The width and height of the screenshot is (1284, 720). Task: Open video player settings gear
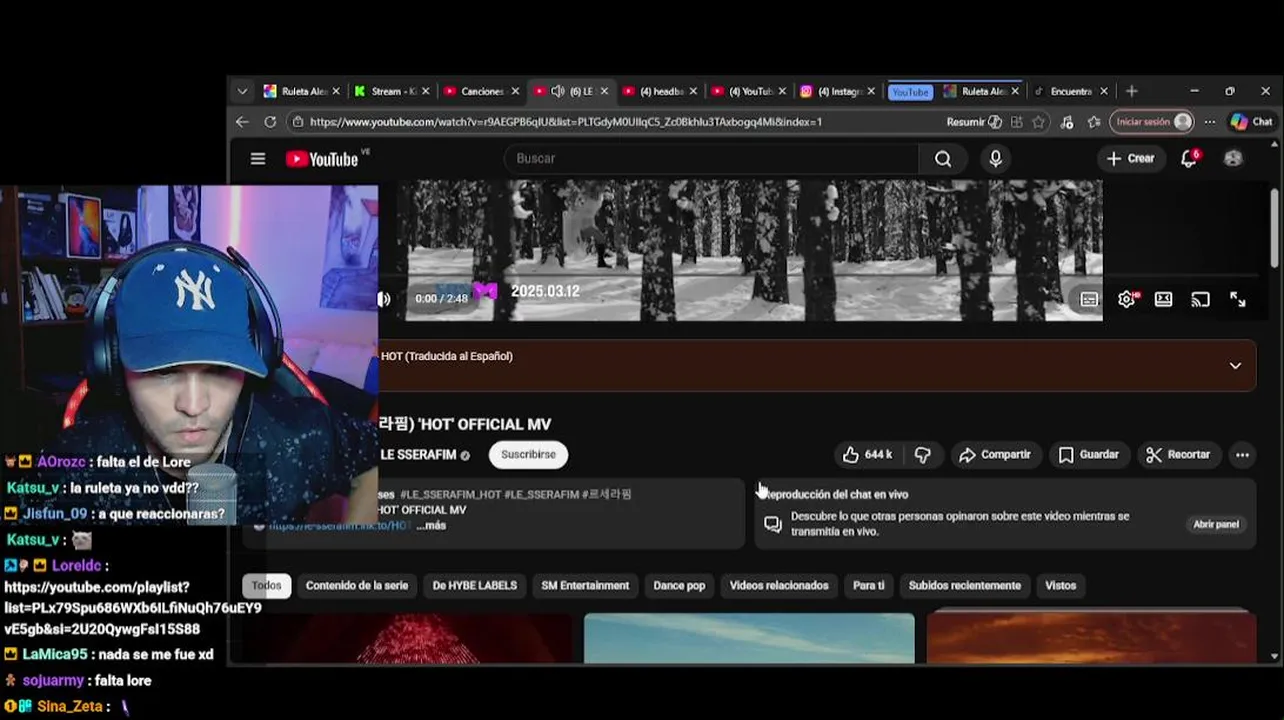tap(1127, 299)
